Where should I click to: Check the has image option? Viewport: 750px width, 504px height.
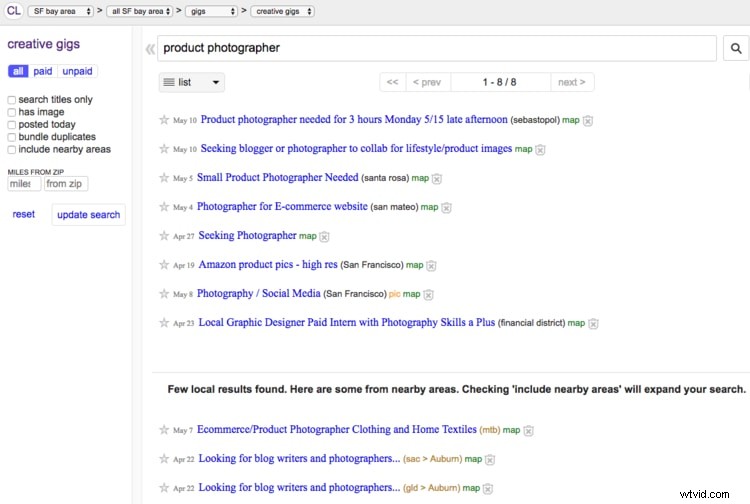12,112
